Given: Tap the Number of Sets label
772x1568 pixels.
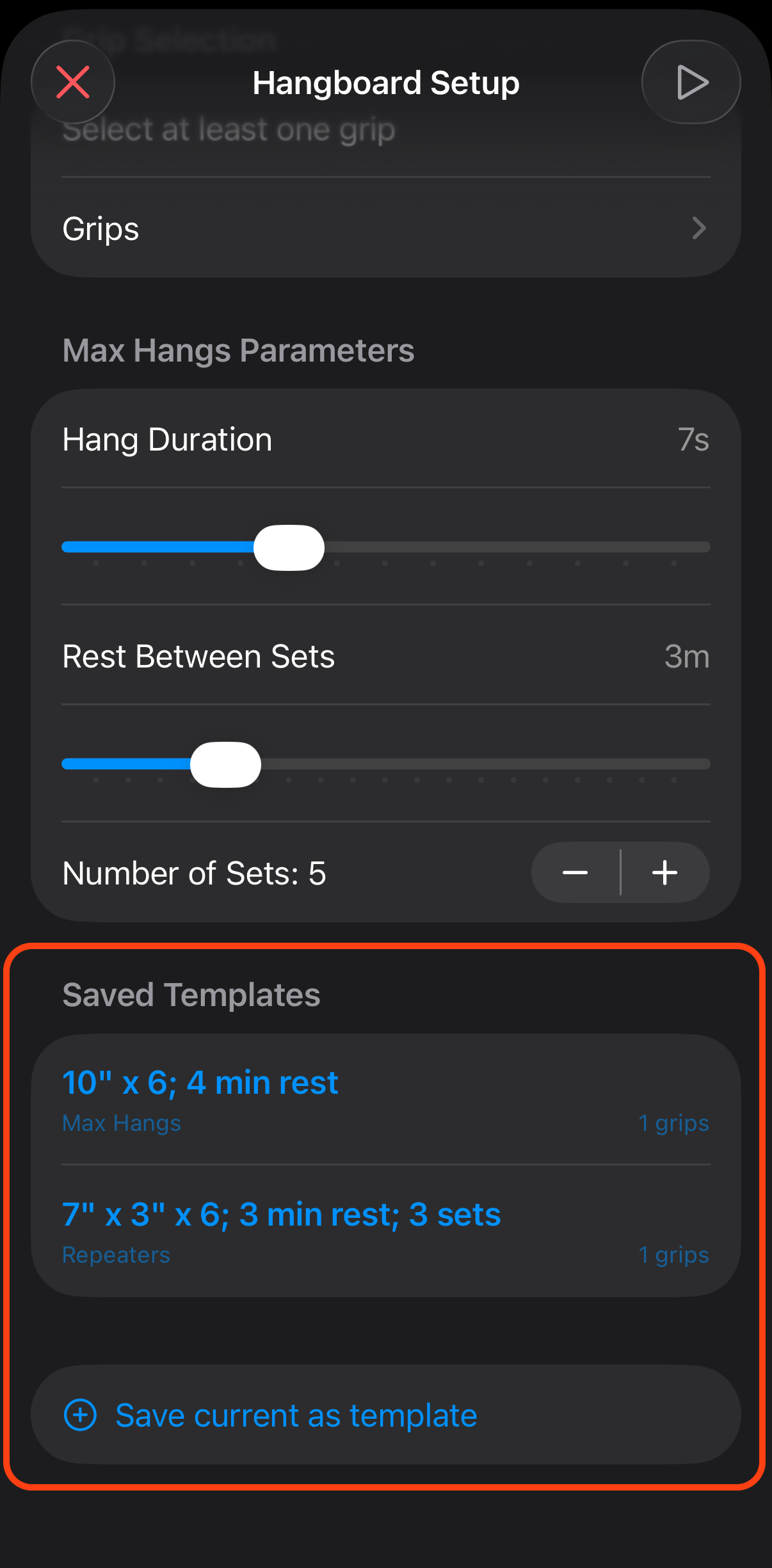Looking at the screenshot, I should (x=194, y=873).
